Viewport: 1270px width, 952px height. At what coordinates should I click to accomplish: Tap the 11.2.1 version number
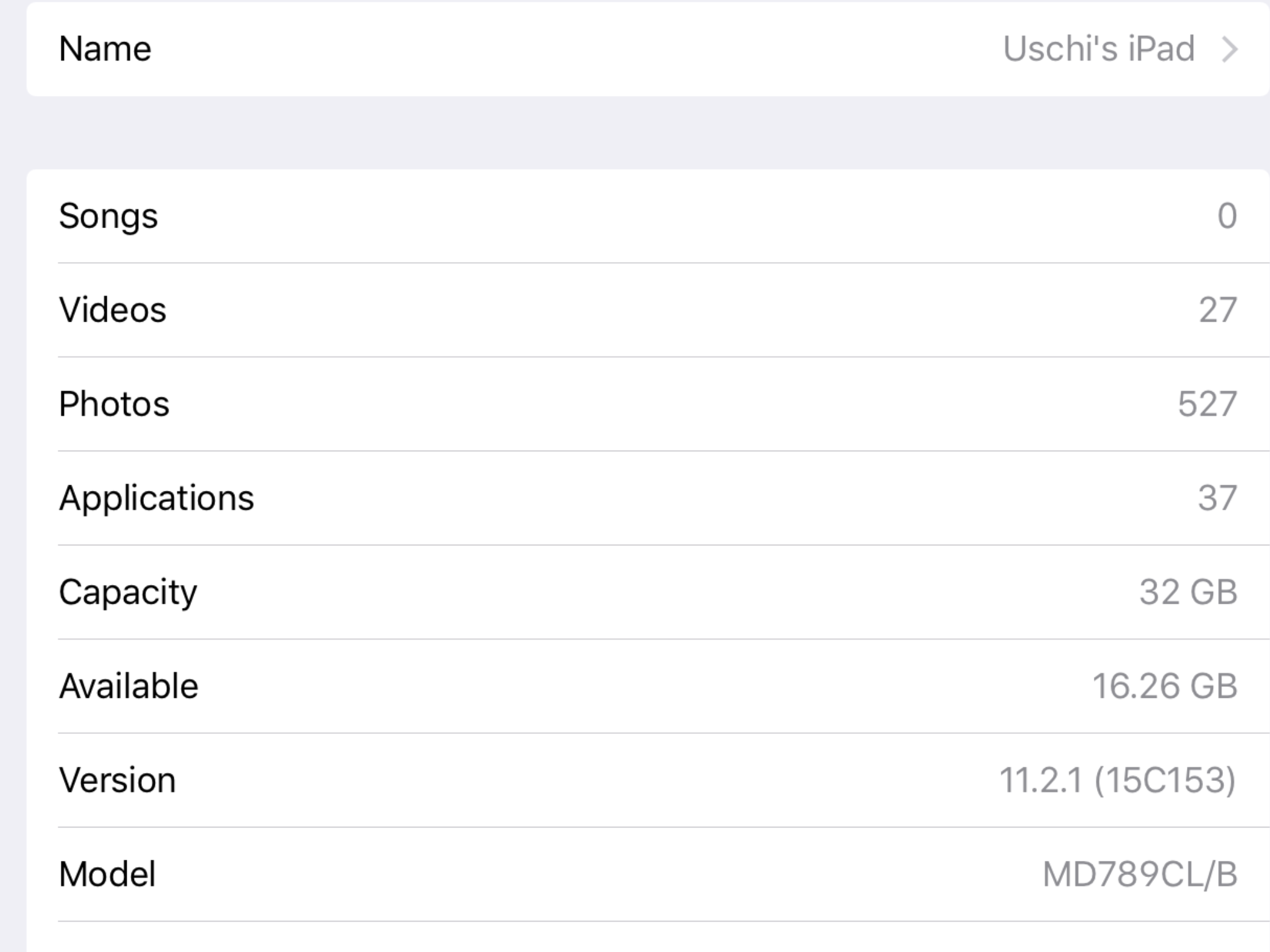(x=1041, y=780)
